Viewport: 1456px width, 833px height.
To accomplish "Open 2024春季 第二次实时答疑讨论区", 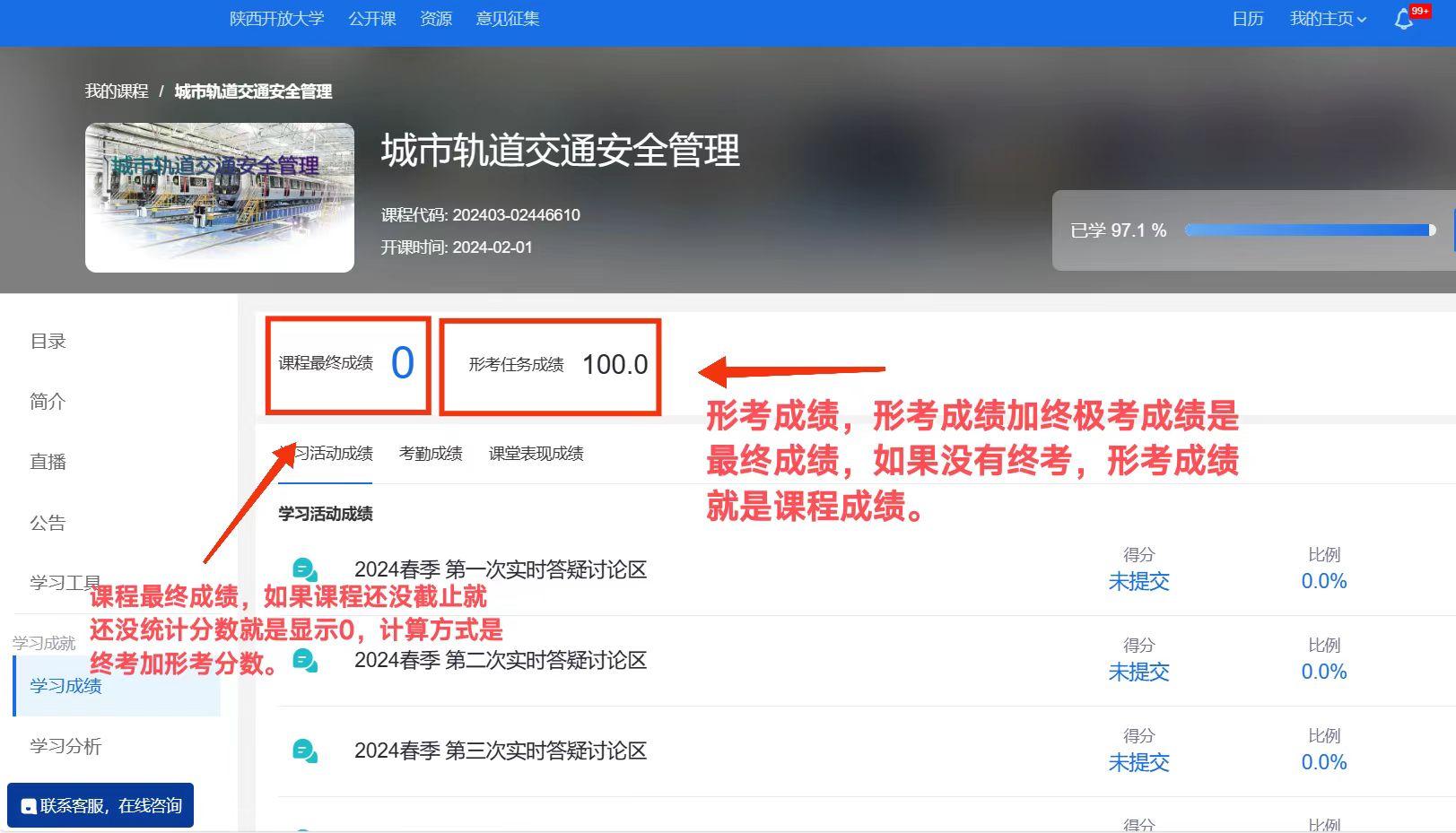I will pyautogui.click(x=501, y=660).
